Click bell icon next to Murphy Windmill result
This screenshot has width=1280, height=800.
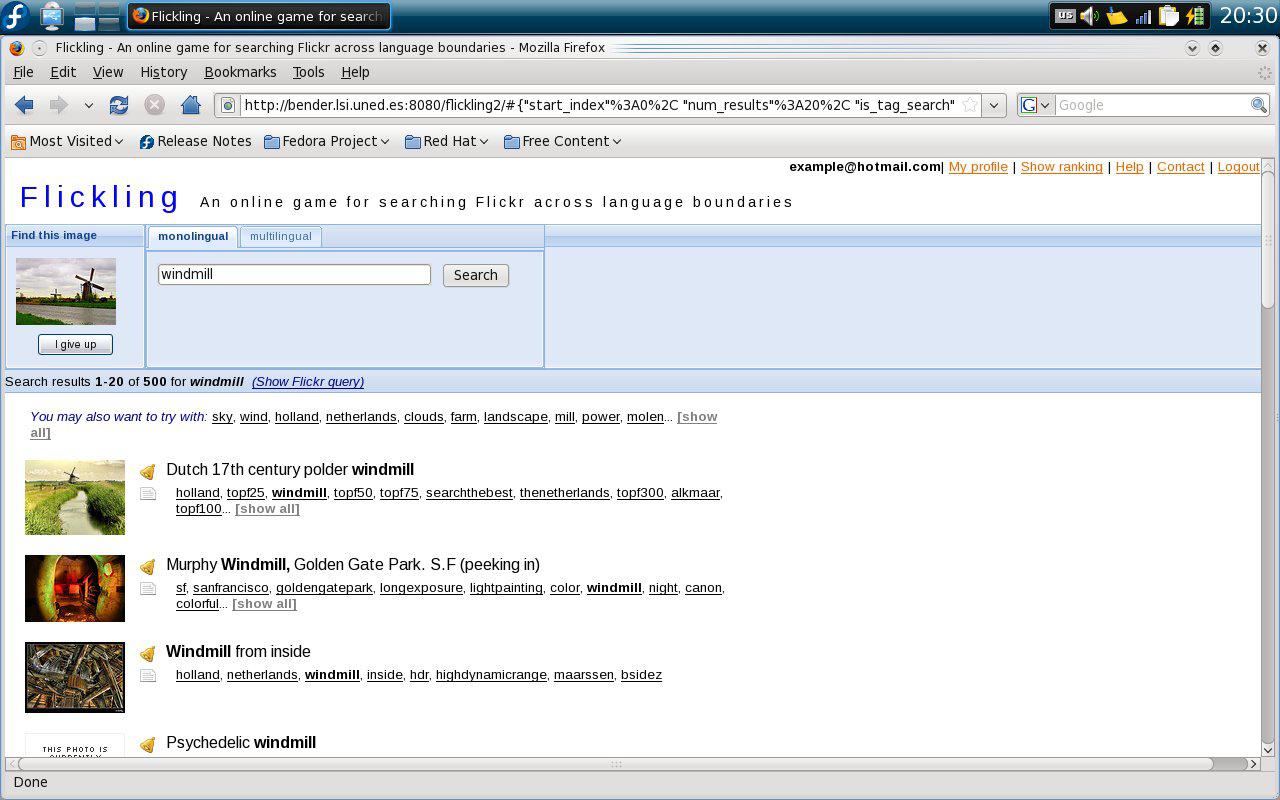coord(148,566)
